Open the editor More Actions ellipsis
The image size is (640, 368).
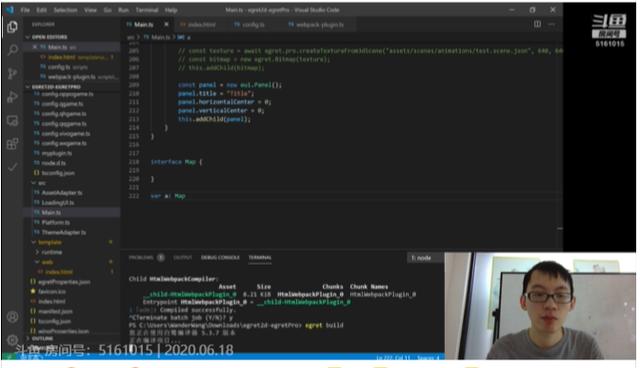(x=551, y=24)
